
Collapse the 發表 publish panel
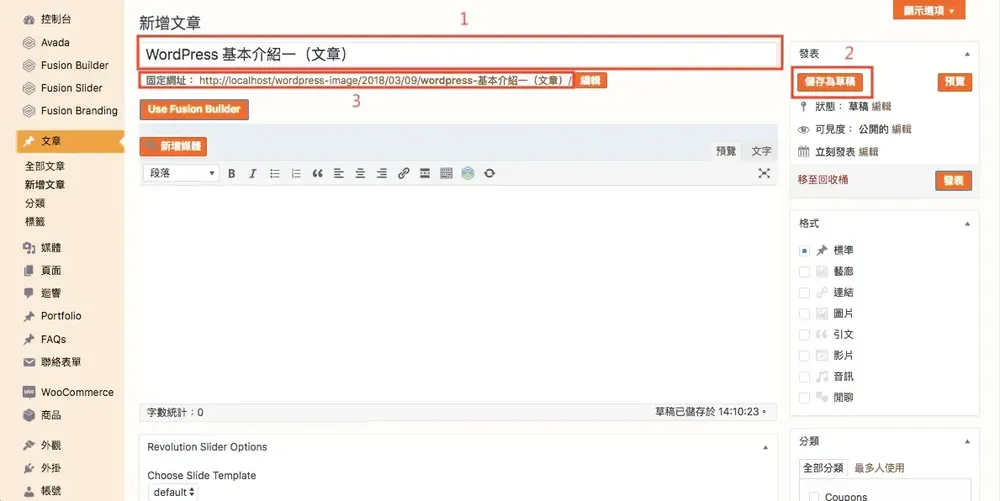coord(967,55)
